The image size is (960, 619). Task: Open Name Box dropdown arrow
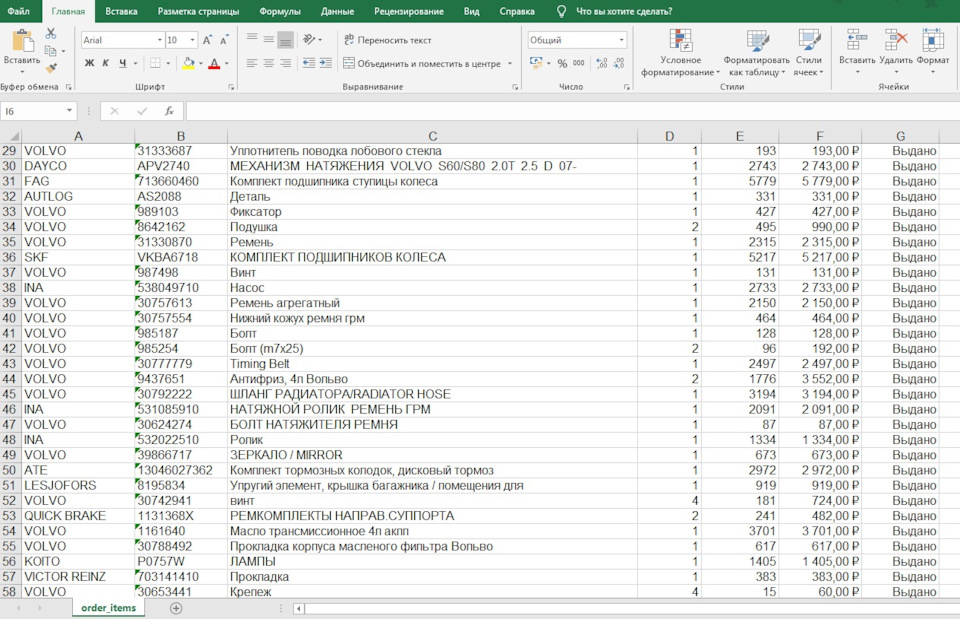pyautogui.click(x=69, y=111)
